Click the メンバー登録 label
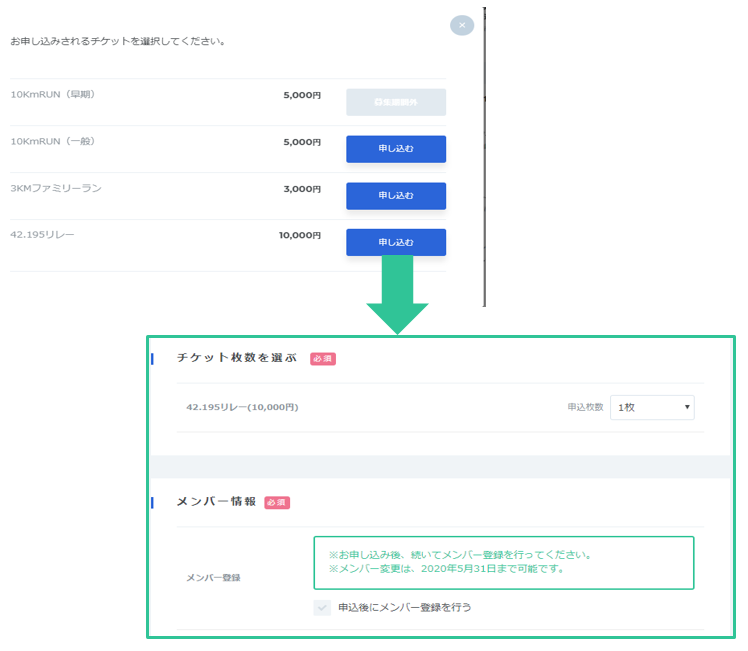The height and width of the screenshot is (651, 748). [x=213, y=578]
